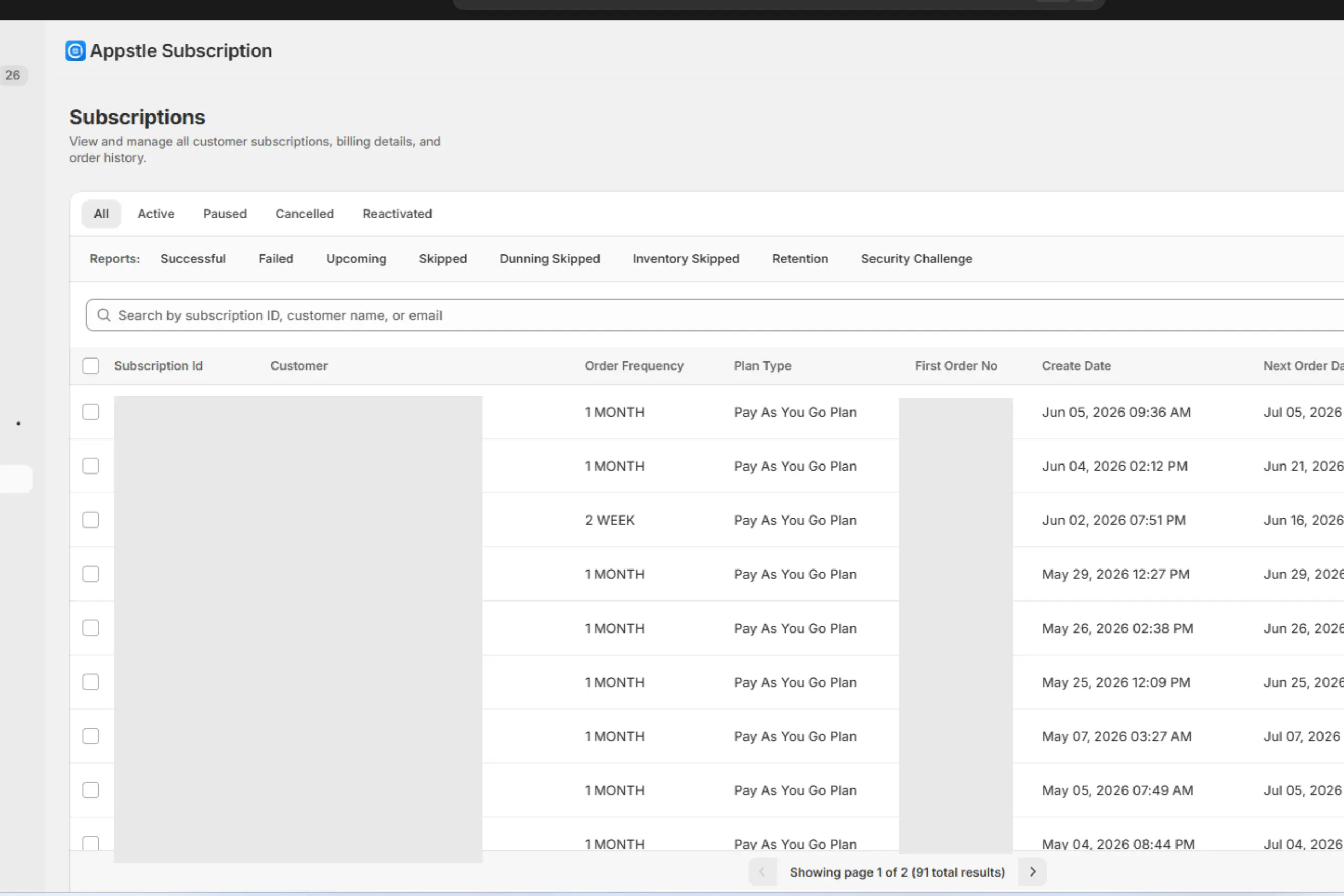
Task: Check the row created May 26, 2026
Action: [90, 628]
